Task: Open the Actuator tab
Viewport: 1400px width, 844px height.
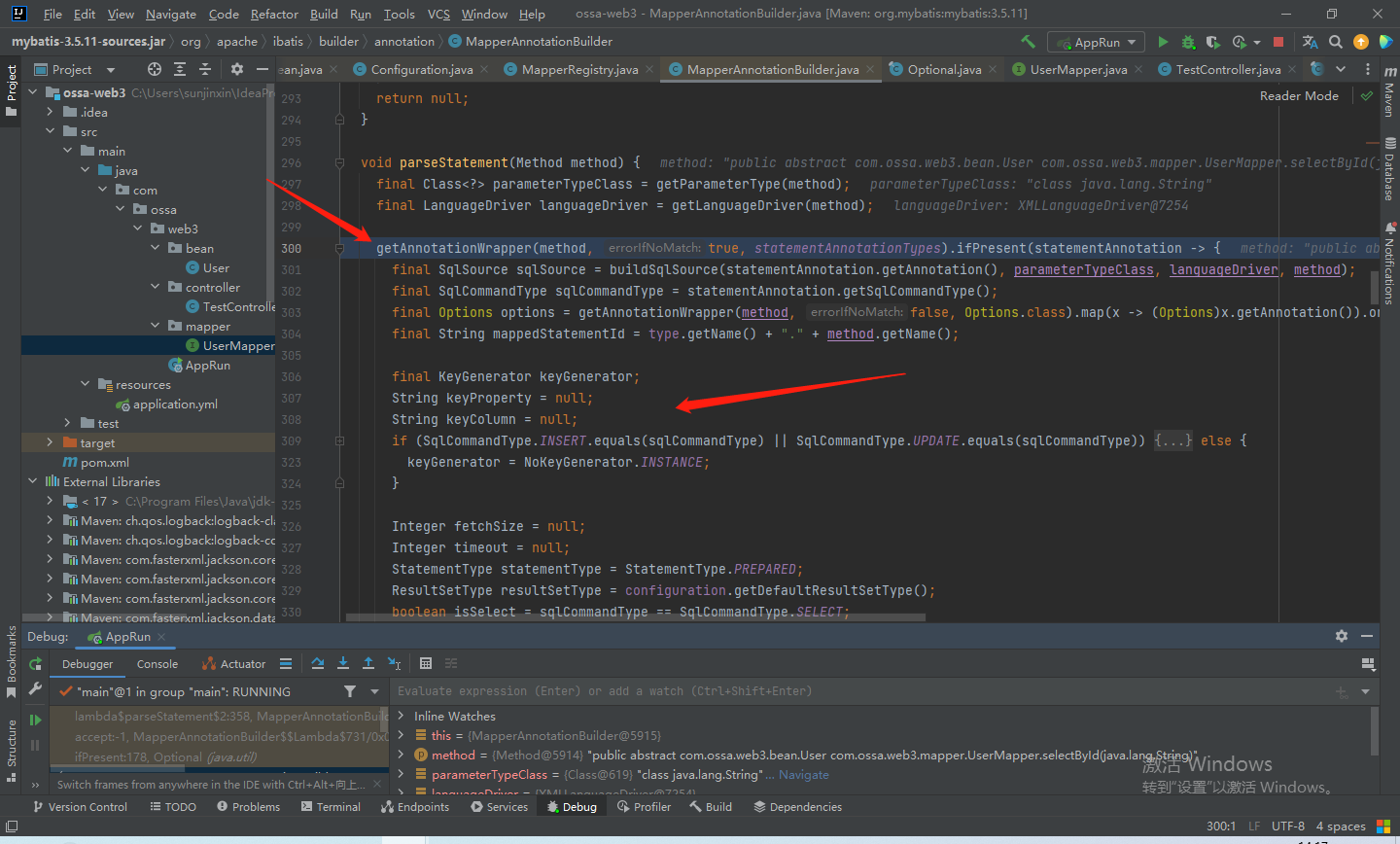Action: 233,664
